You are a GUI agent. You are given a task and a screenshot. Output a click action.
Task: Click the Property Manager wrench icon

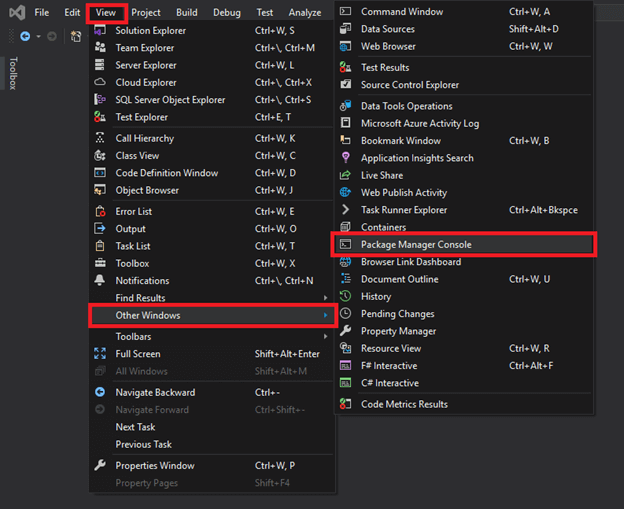[345, 331]
